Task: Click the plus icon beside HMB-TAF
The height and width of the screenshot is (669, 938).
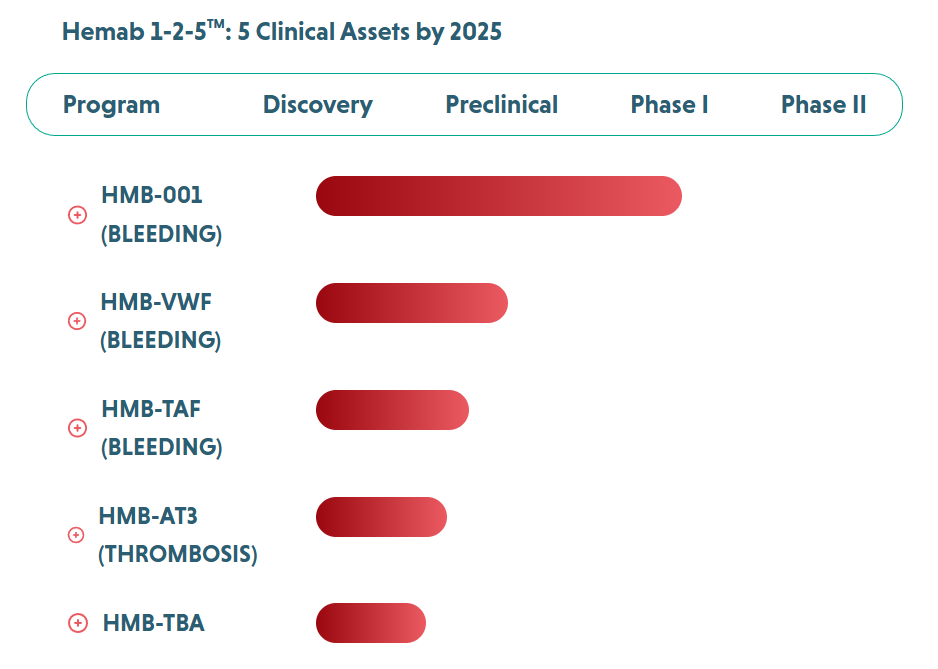Action: (77, 428)
